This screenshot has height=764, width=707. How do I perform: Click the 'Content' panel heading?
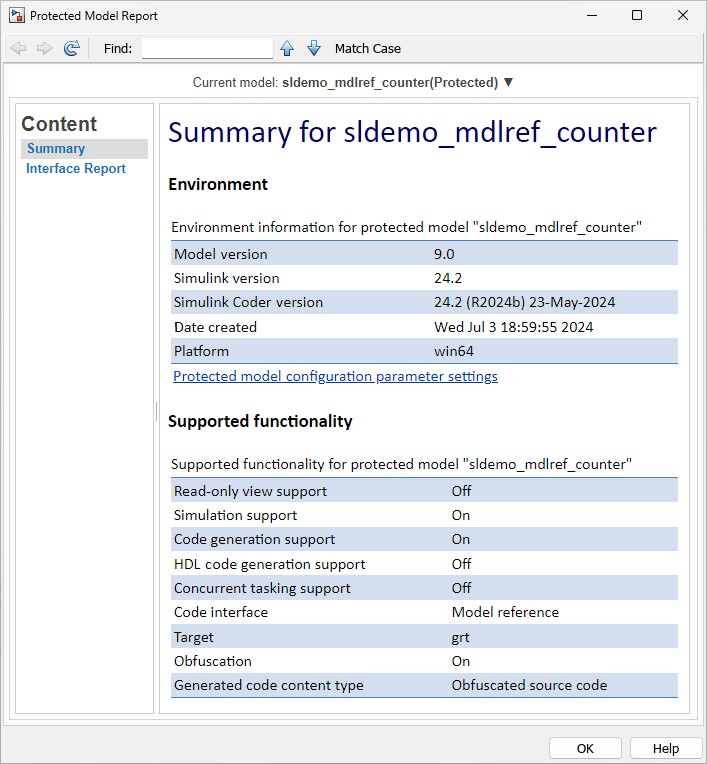pos(59,124)
